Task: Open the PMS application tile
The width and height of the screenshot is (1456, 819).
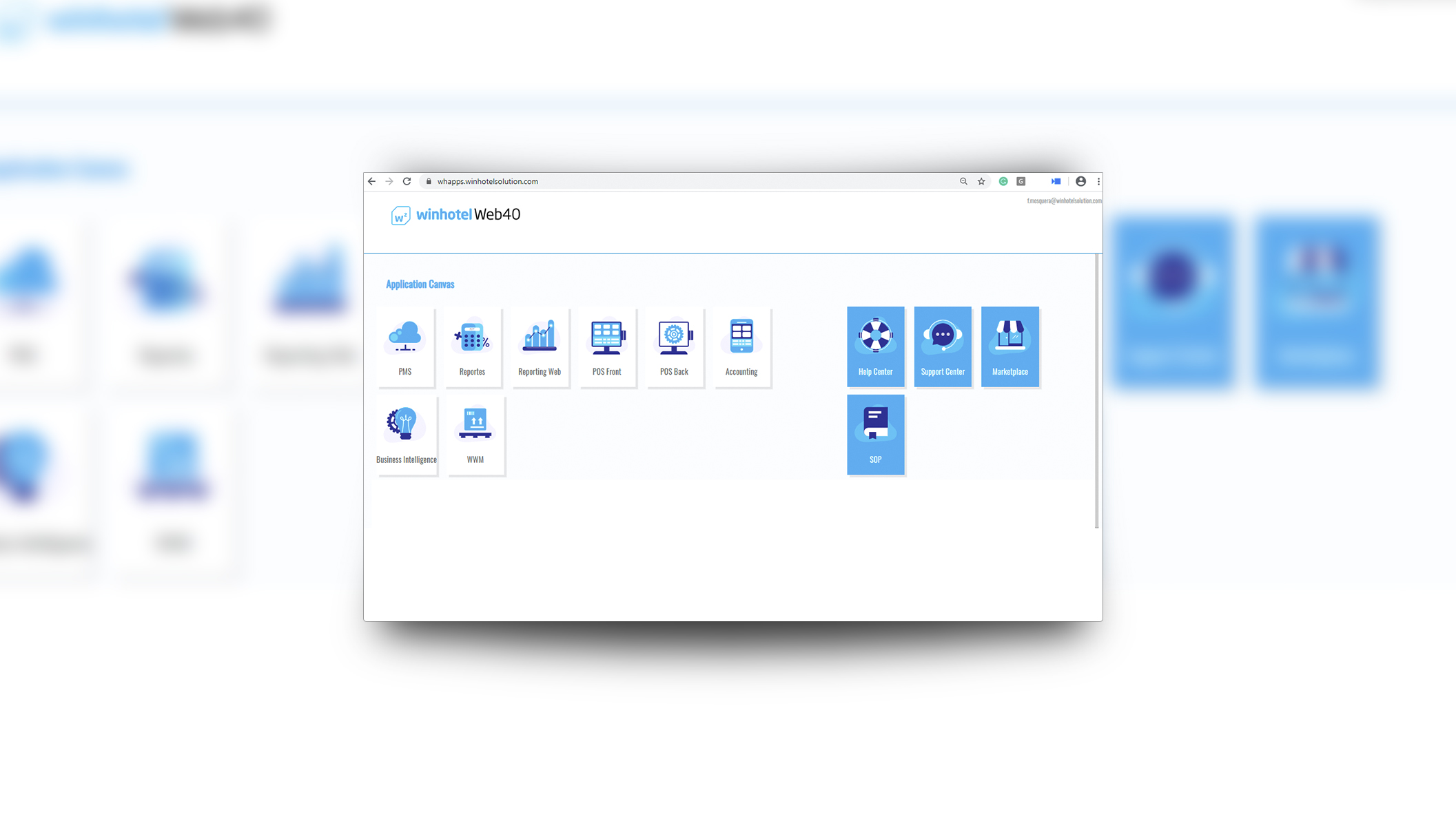Action: click(405, 346)
